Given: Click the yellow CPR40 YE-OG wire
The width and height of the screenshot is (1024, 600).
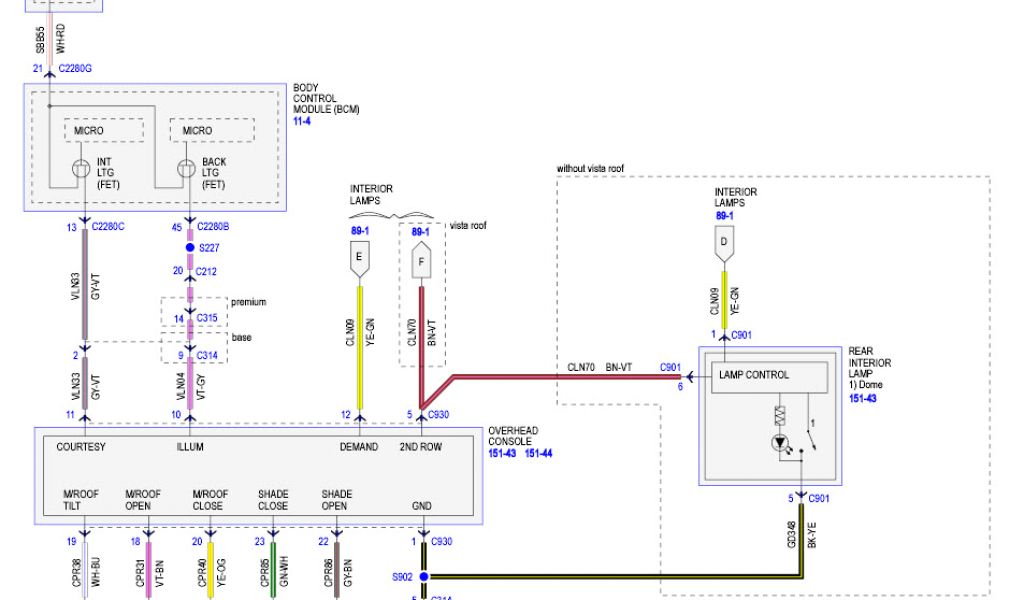Looking at the screenshot, I should pos(210,570).
